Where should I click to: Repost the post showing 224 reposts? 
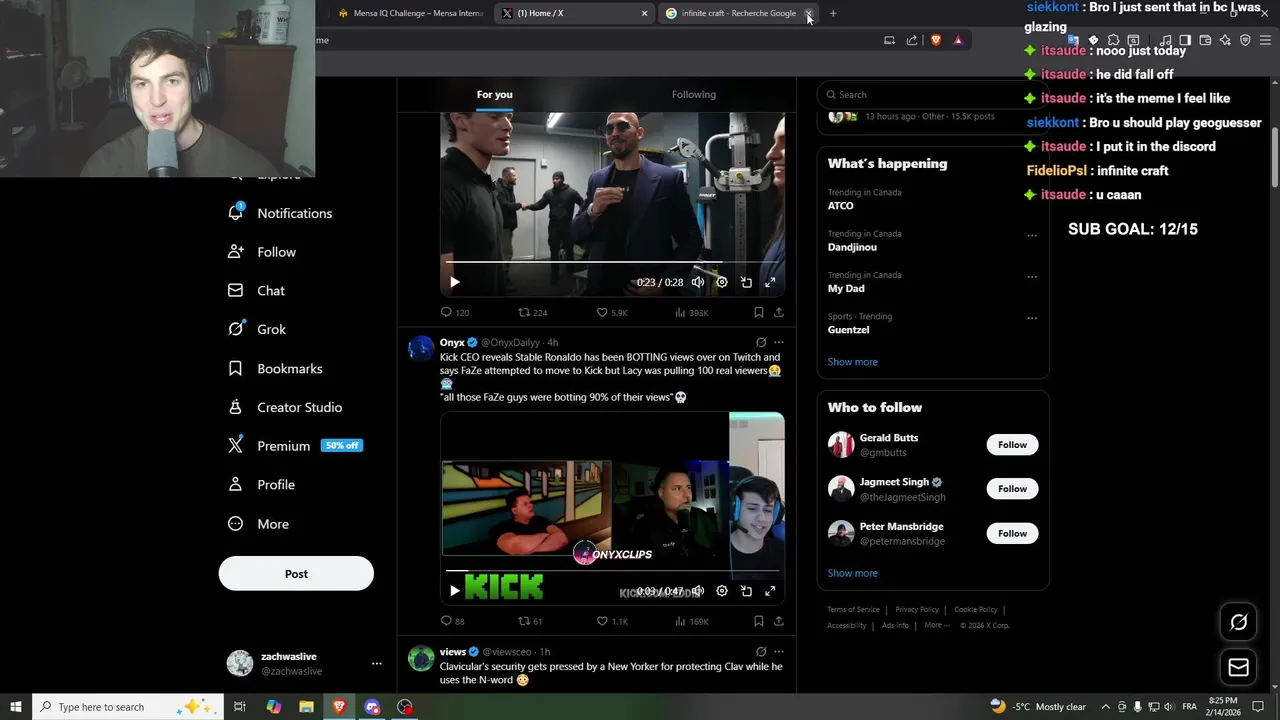pyautogui.click(x=532, y=313)
